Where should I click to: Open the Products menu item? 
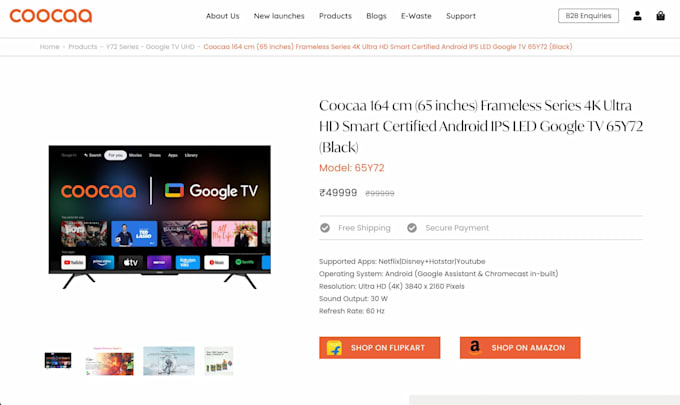335,16
